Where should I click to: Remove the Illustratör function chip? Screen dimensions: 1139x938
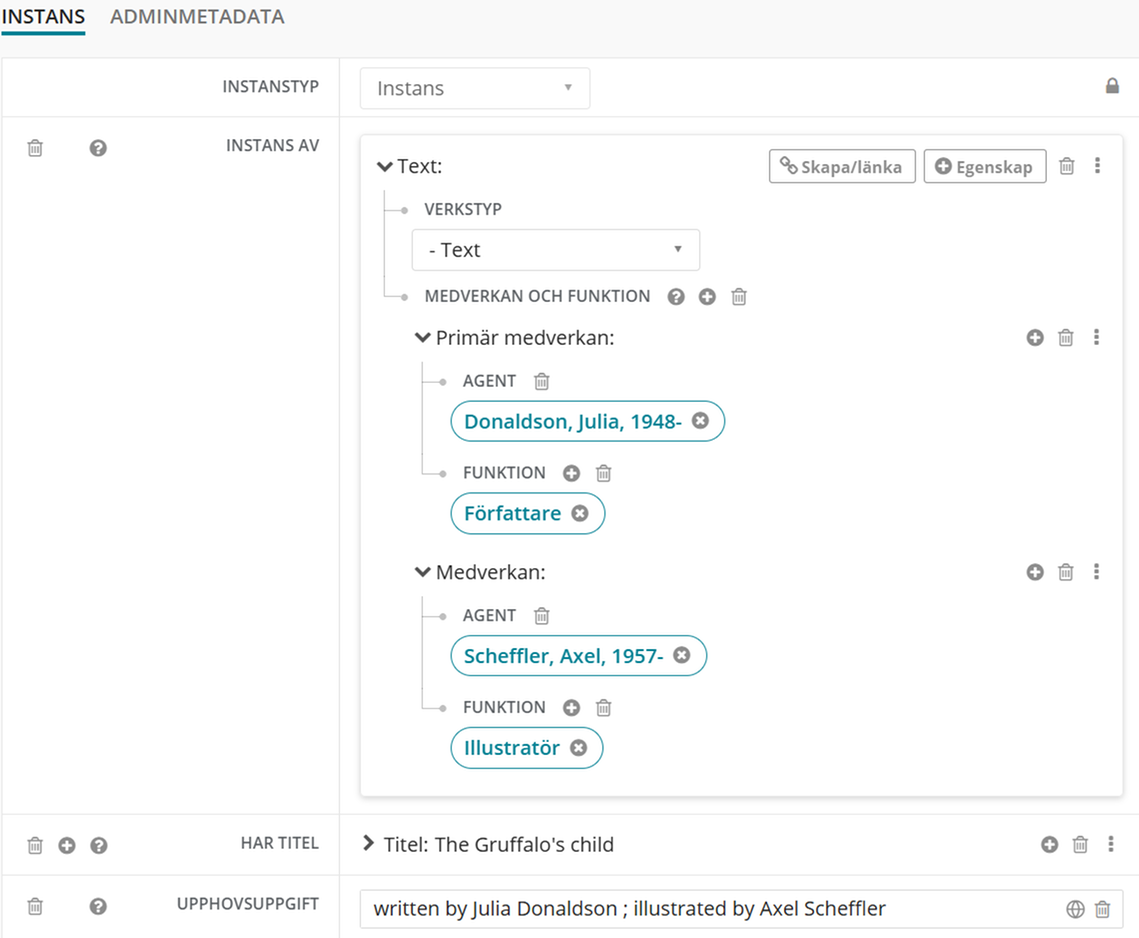coord(578,748)
